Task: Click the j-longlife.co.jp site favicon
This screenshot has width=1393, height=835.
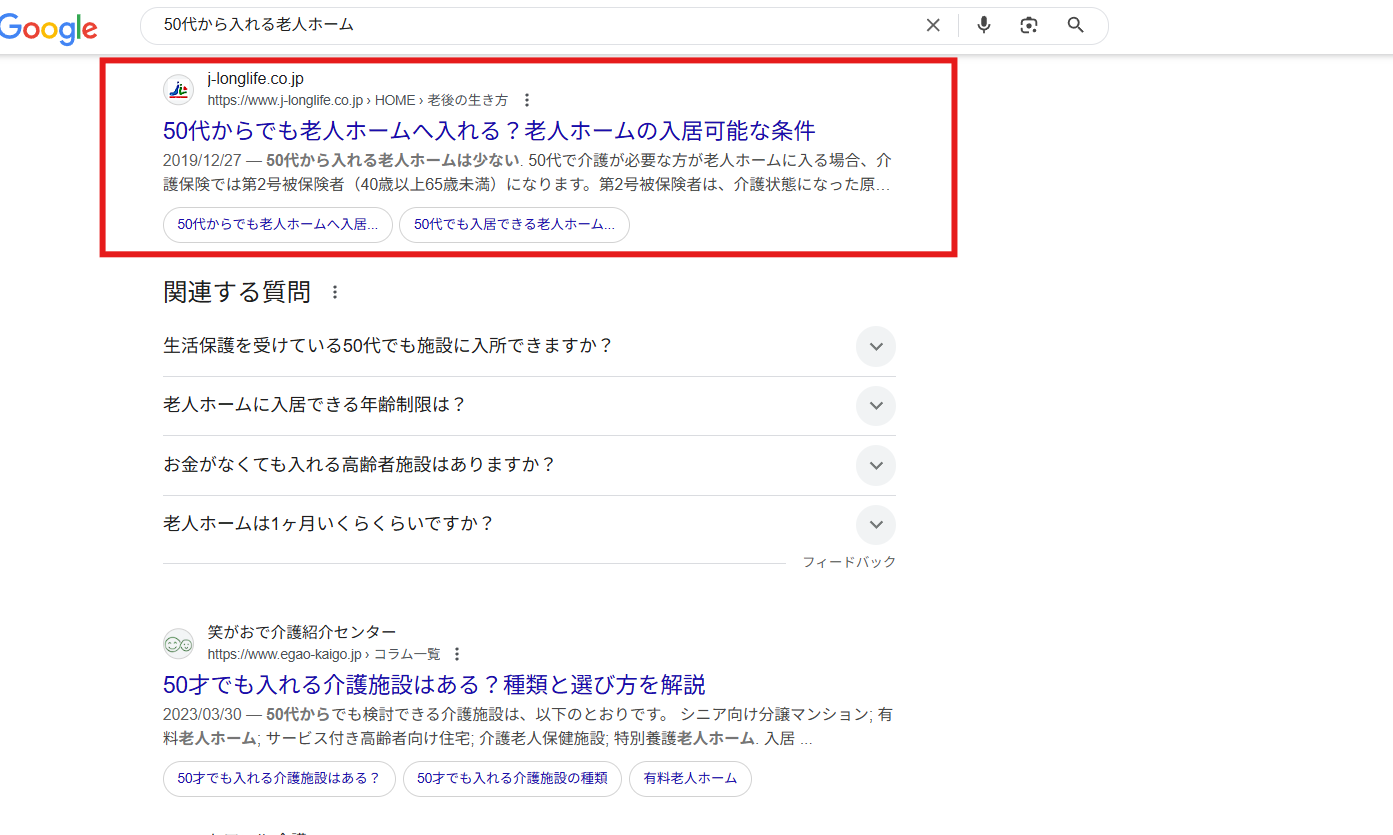Action: (178, 90)
